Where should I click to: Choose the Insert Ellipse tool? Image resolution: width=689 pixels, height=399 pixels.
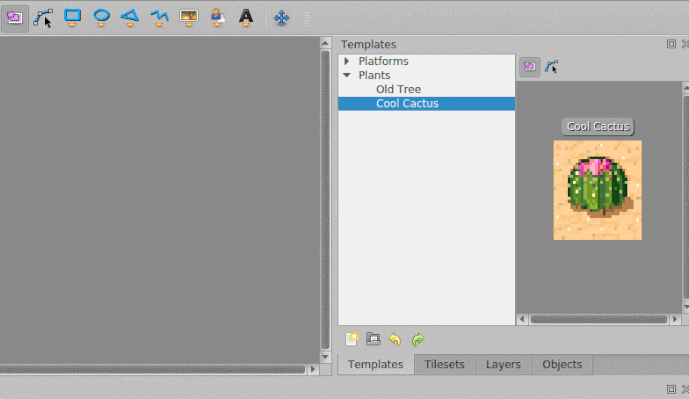102,18
